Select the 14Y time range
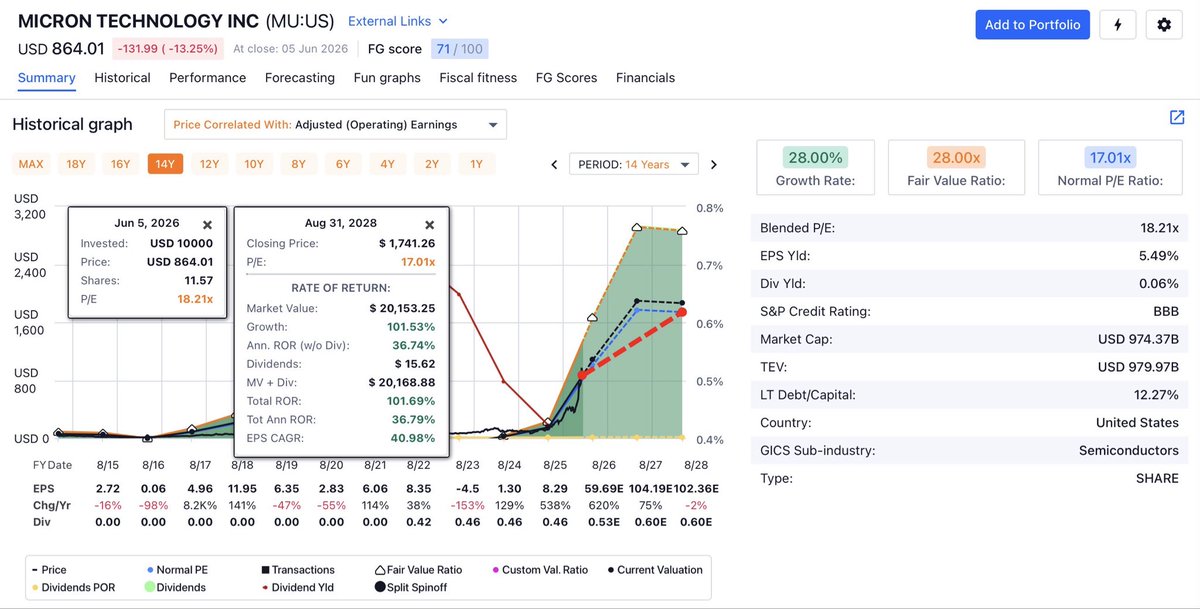Viewport: 1200px width, 609px height. [x=165, y=164]
